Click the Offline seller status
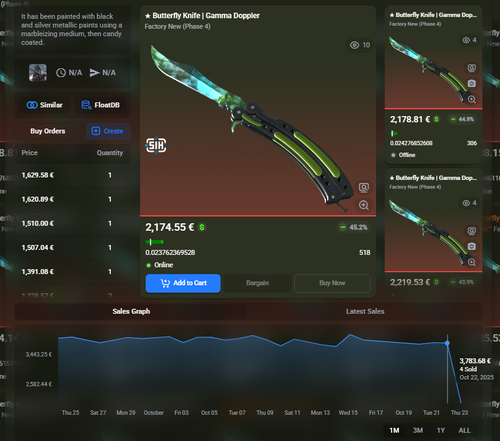The image size is (500, 441). 403,155
